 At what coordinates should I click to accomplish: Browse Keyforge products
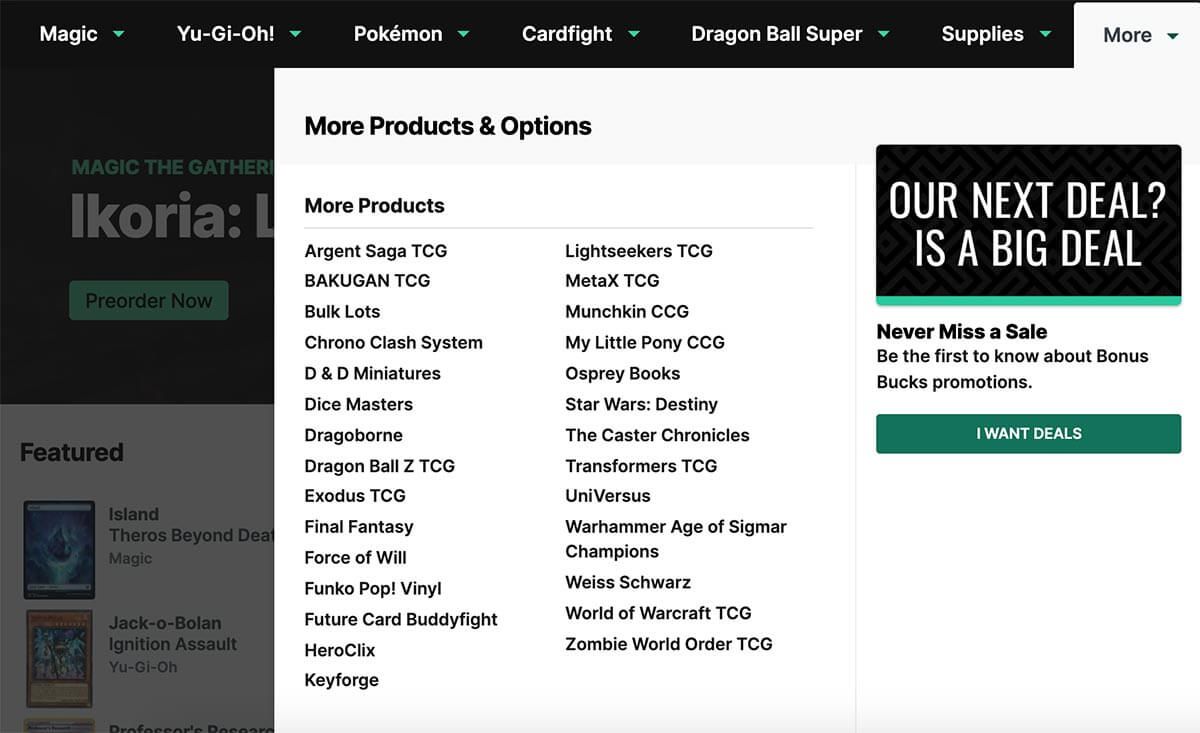342,681
